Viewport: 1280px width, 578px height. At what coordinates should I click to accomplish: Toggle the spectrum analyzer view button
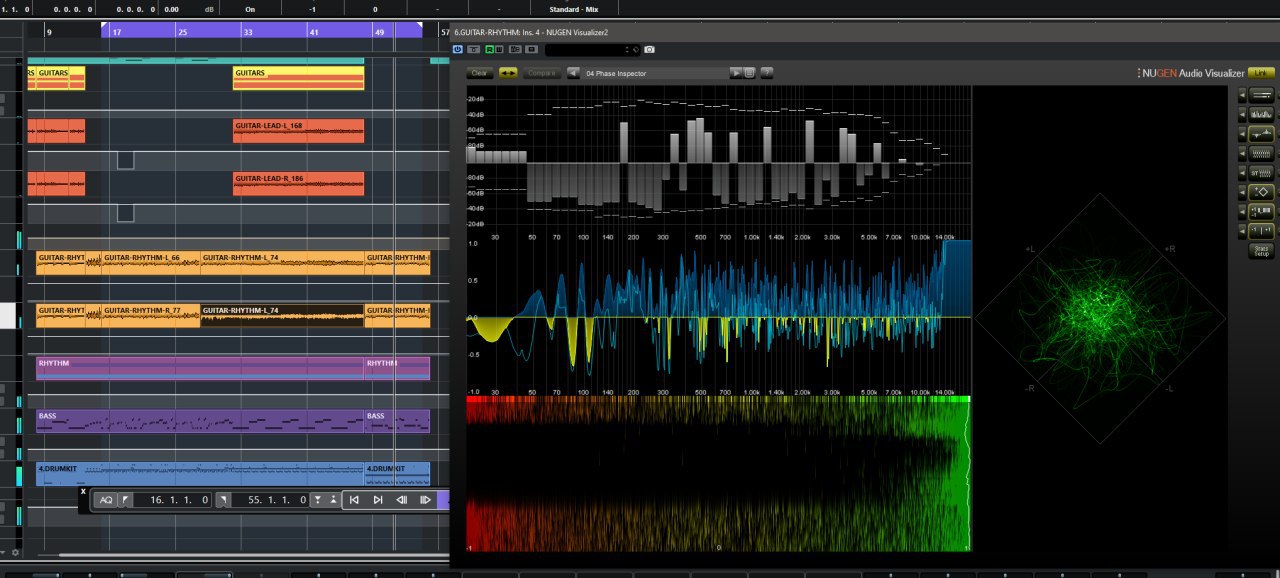(1261, 114)
